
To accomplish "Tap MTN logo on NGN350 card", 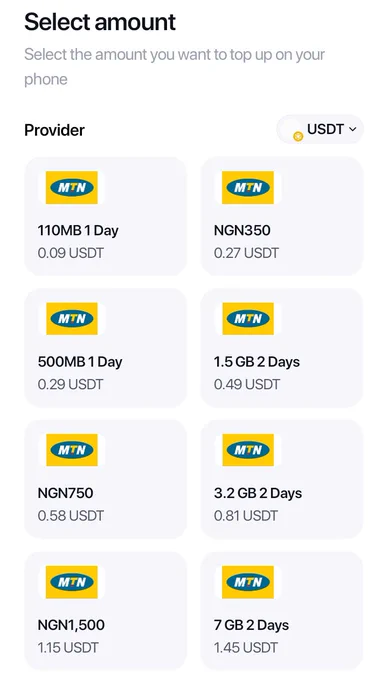I will (x=248, y=187).
